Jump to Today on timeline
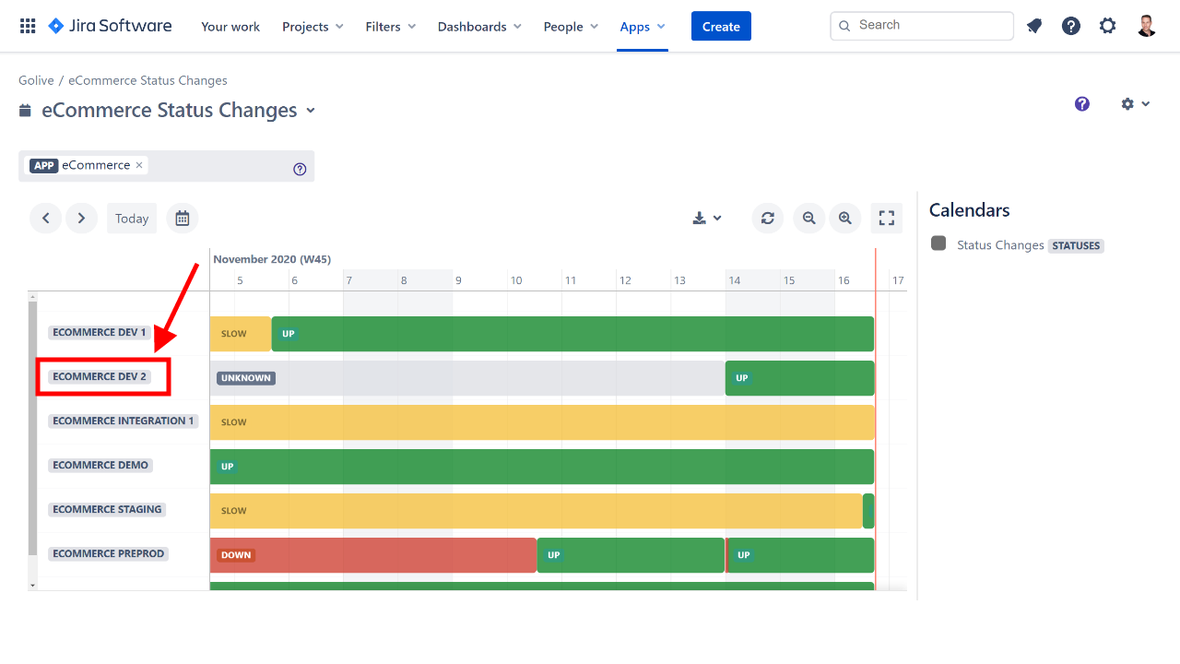The image size is (1180, 664). point(131,218)
